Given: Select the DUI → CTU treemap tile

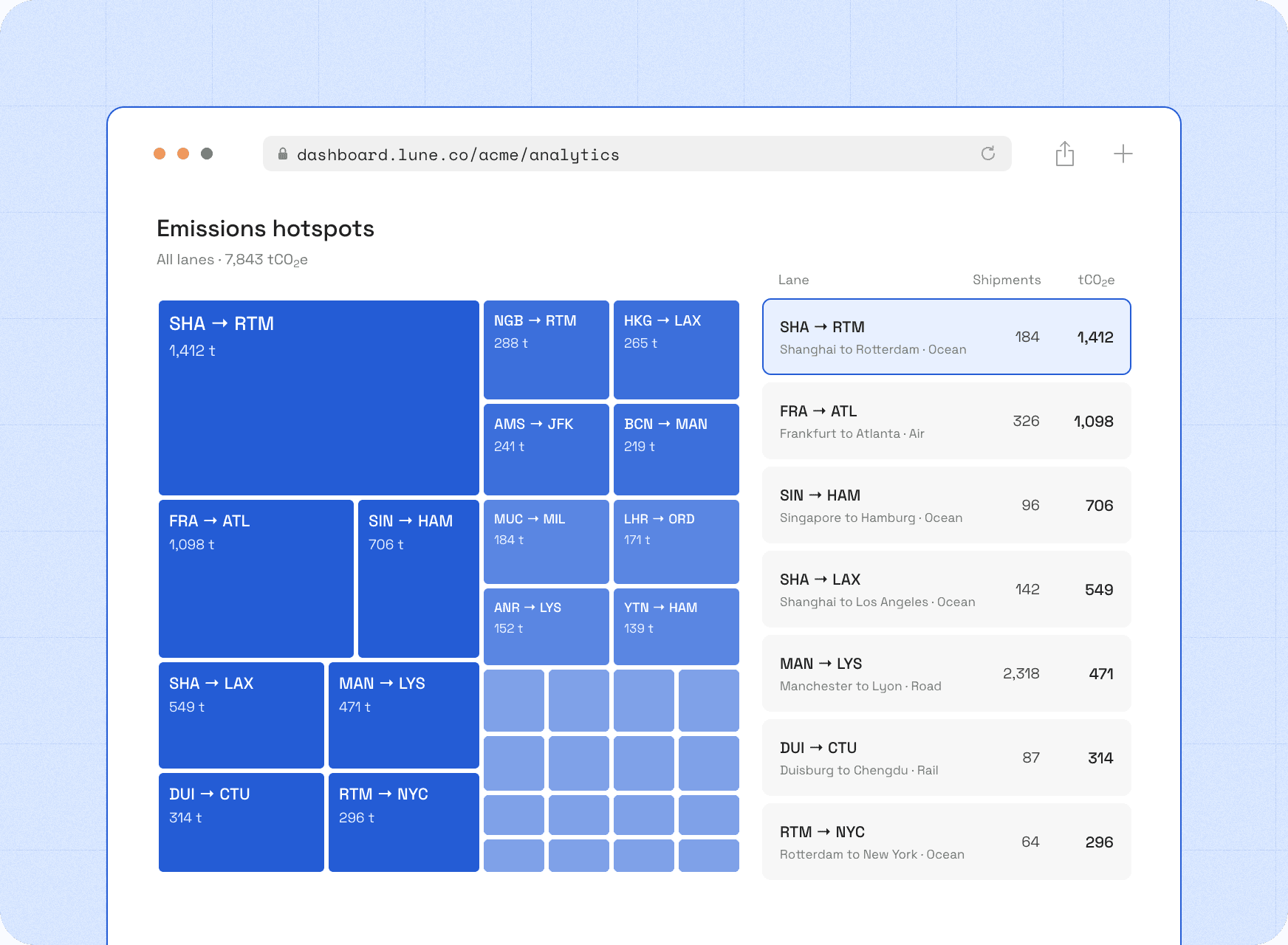Looking at the screenshot, I should pos(241,822).
